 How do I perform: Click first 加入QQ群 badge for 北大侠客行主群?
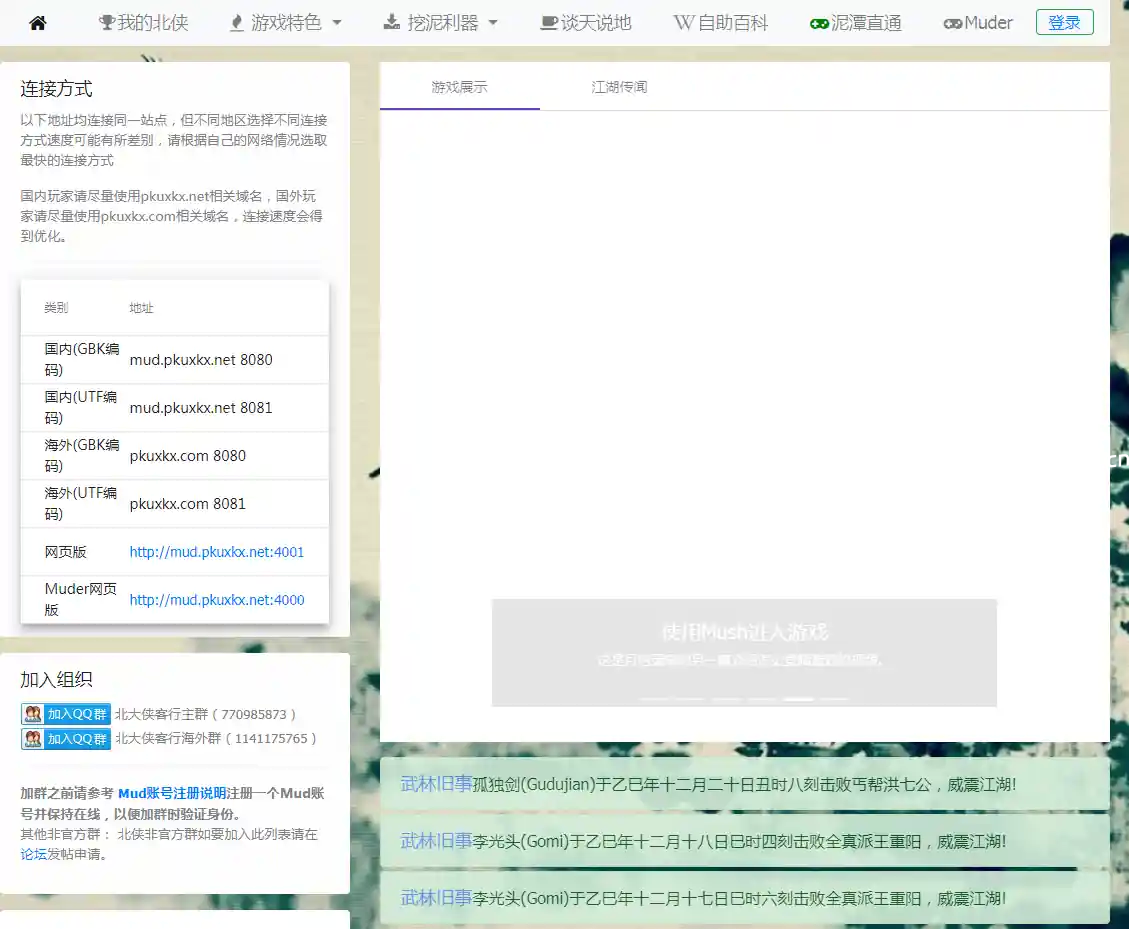pyautogui.click(x=66, y=714)
